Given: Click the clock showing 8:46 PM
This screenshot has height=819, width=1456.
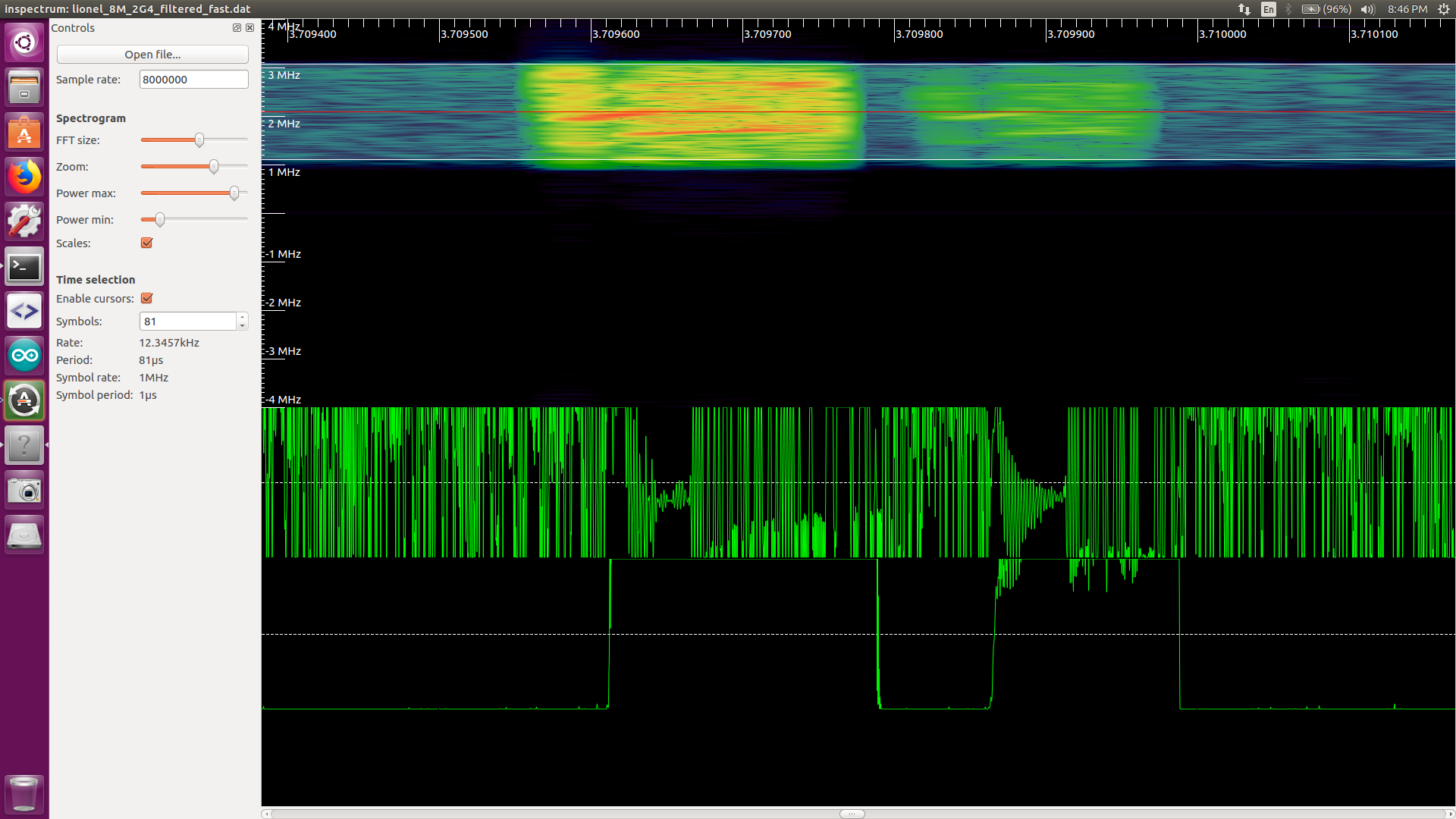Looking at the screenshot, I should coord(1407,9).
